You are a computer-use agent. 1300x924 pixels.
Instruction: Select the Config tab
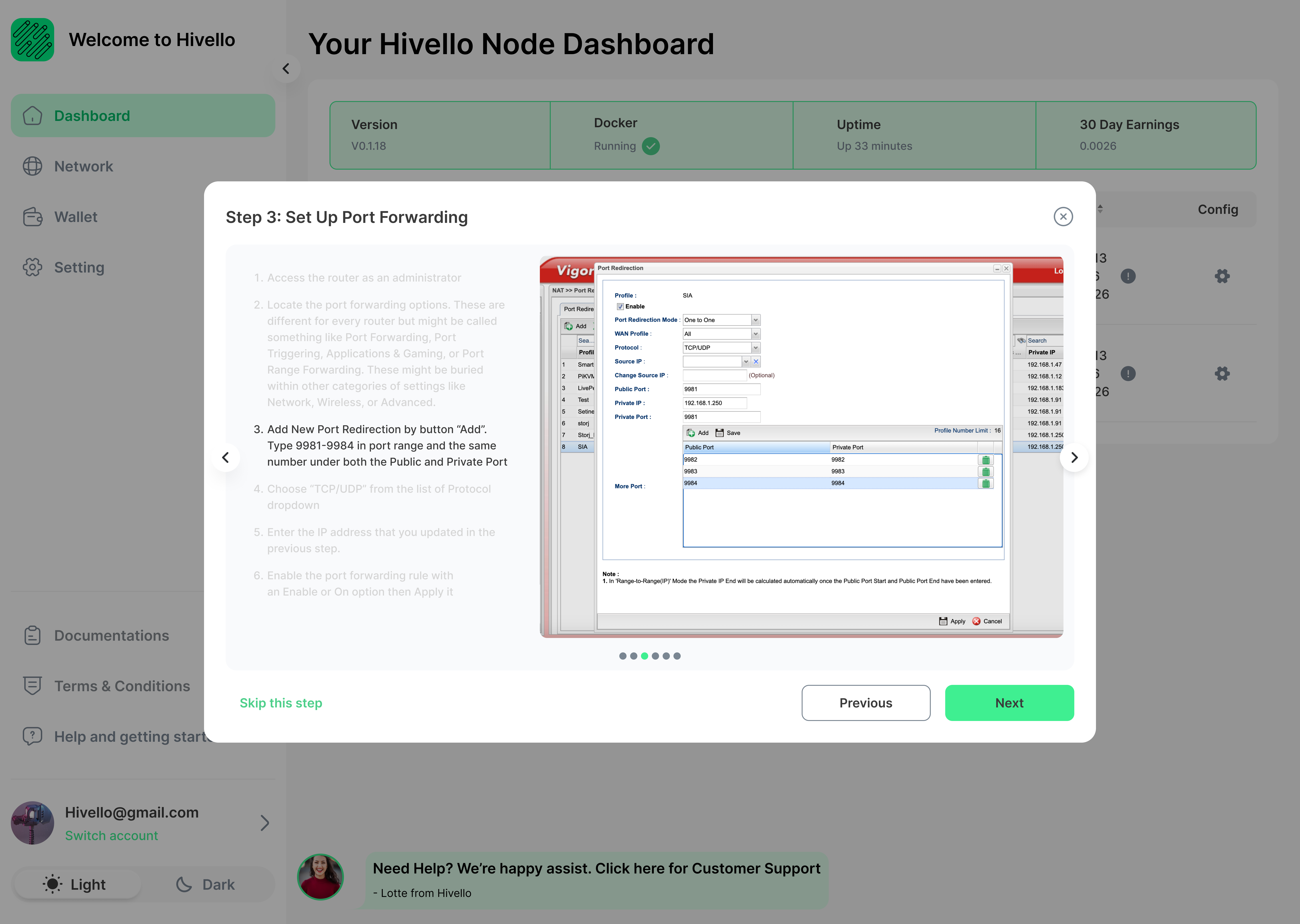click(x=1218, y=209)
